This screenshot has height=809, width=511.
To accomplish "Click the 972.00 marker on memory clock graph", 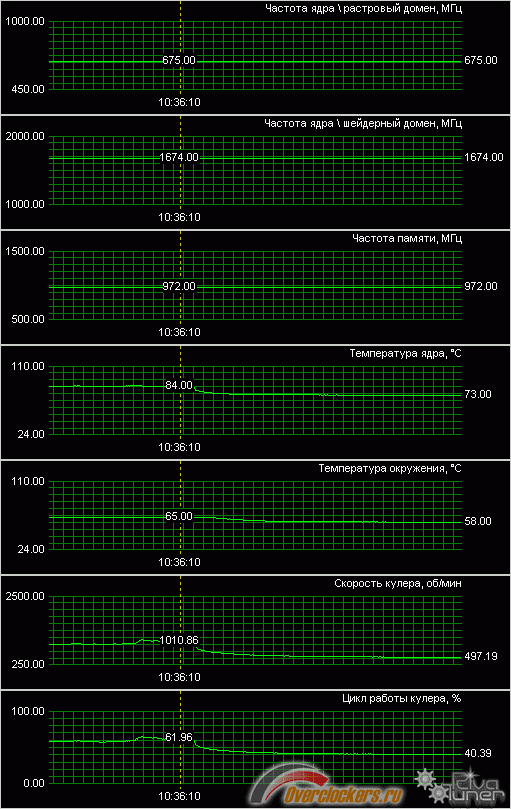I will pos(179,286).
